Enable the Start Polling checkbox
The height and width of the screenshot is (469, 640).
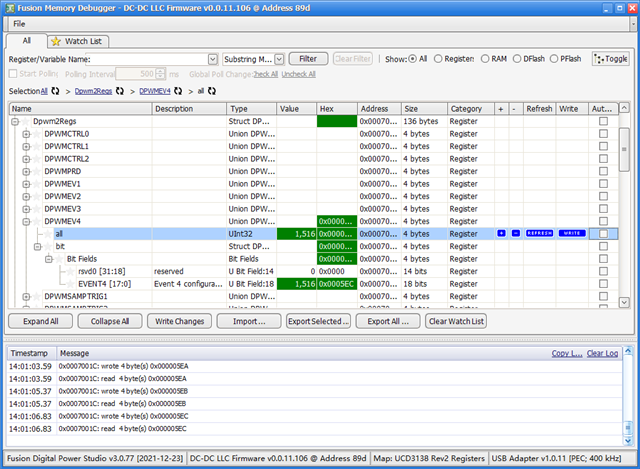pos(13,73)
